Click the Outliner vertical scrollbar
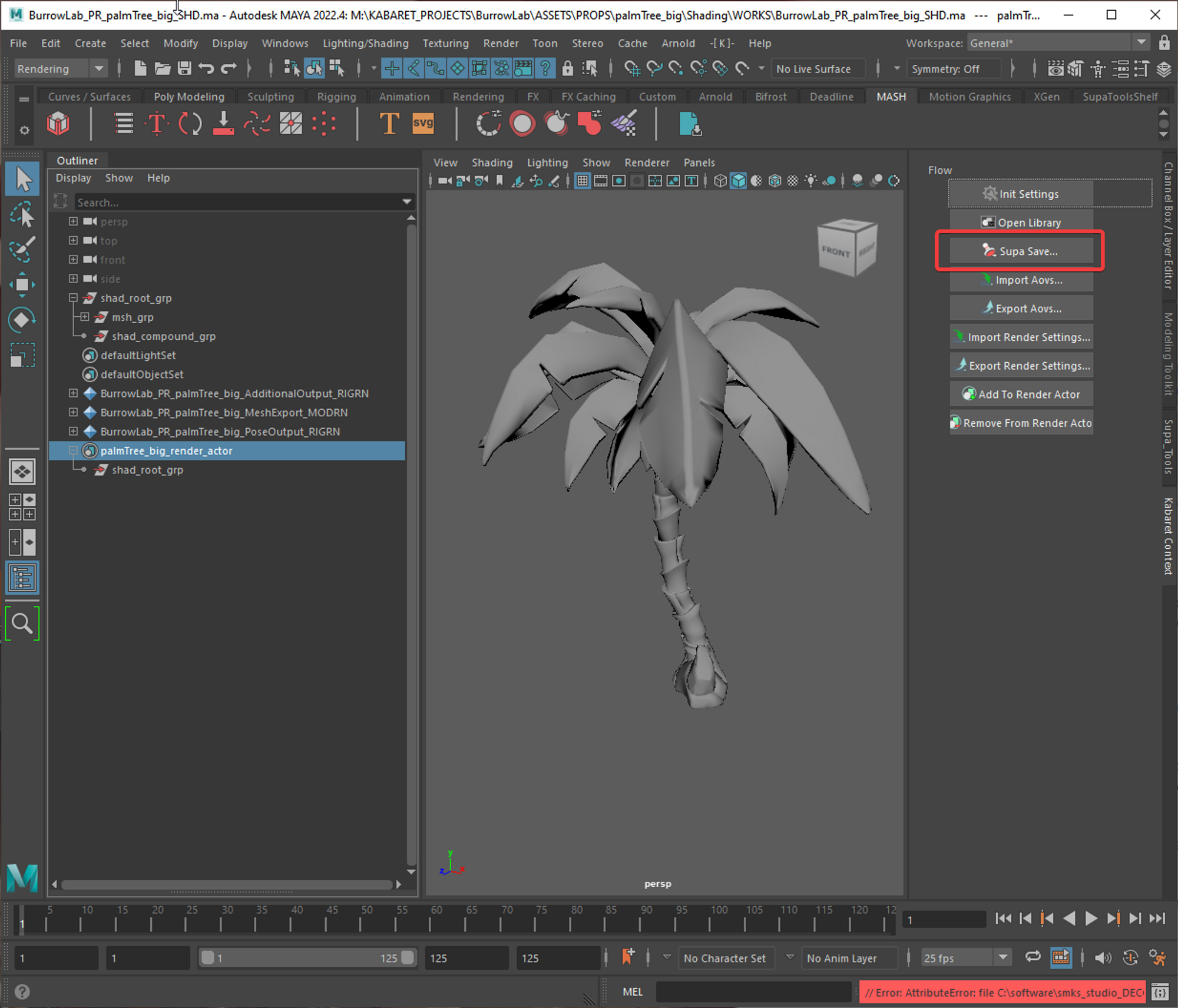Viewport: 1178px width, 1008px height. pyautogui.click(x=411, y=545)
